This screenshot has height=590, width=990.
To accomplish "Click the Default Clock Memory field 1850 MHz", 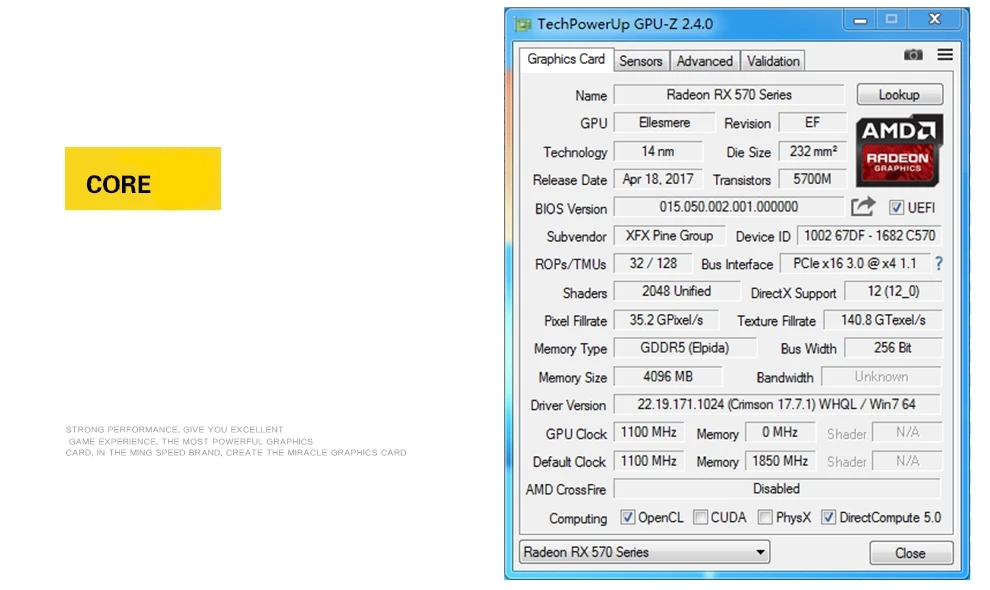I will pos(780,461).
